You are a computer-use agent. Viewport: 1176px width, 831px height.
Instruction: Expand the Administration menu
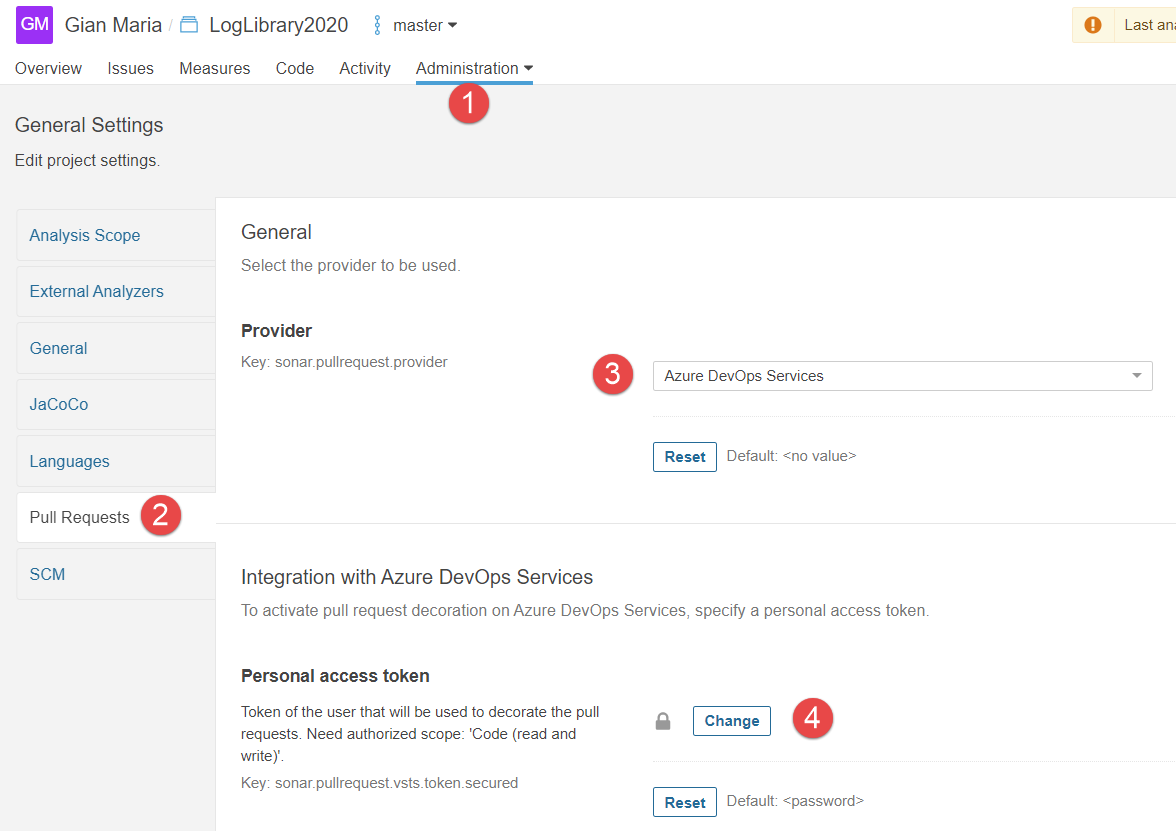pyautogui.click(x=474, y=68)
